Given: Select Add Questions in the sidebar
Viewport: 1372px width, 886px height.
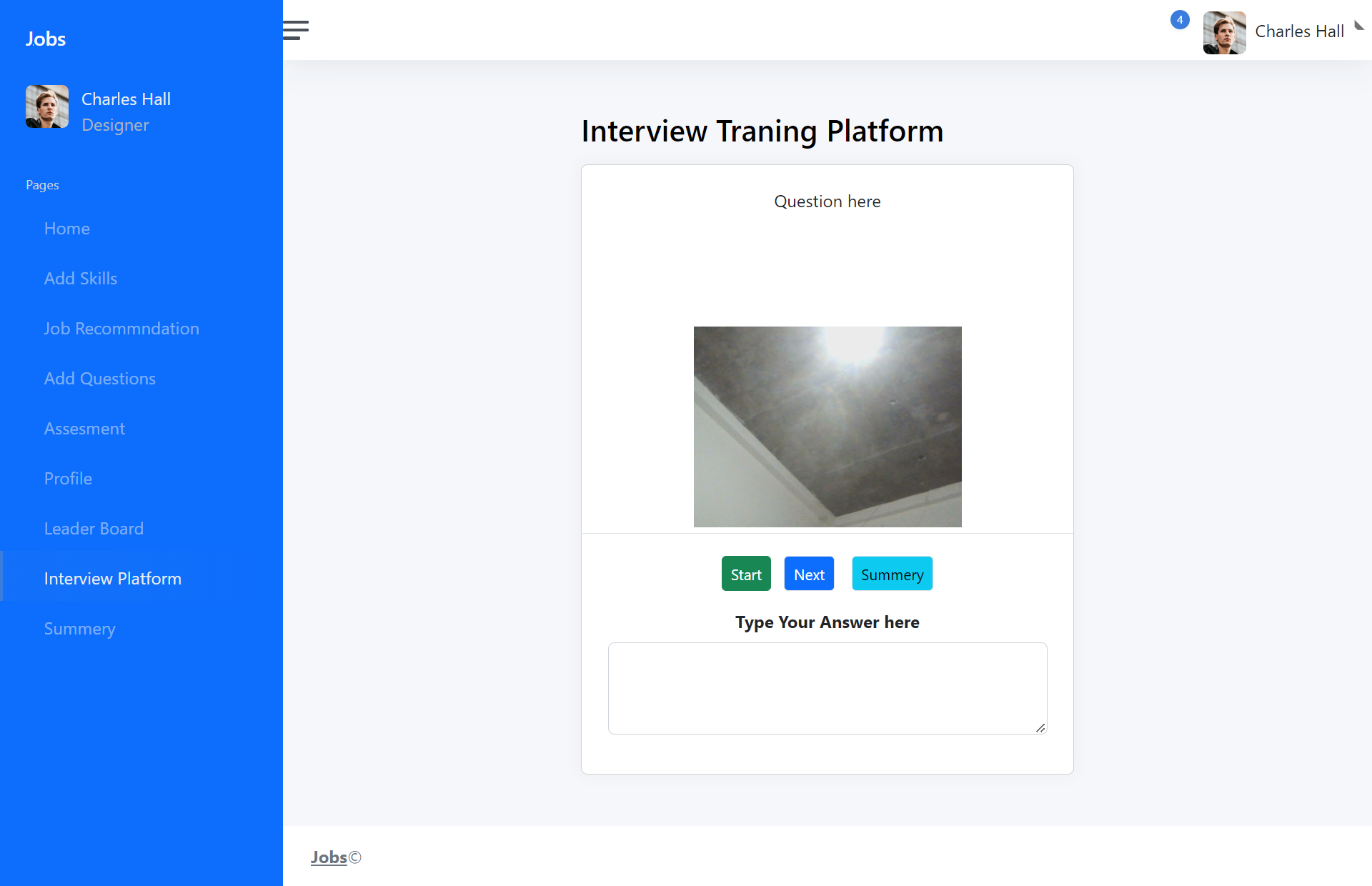Looking at the screenshot, I should (99, 378).
